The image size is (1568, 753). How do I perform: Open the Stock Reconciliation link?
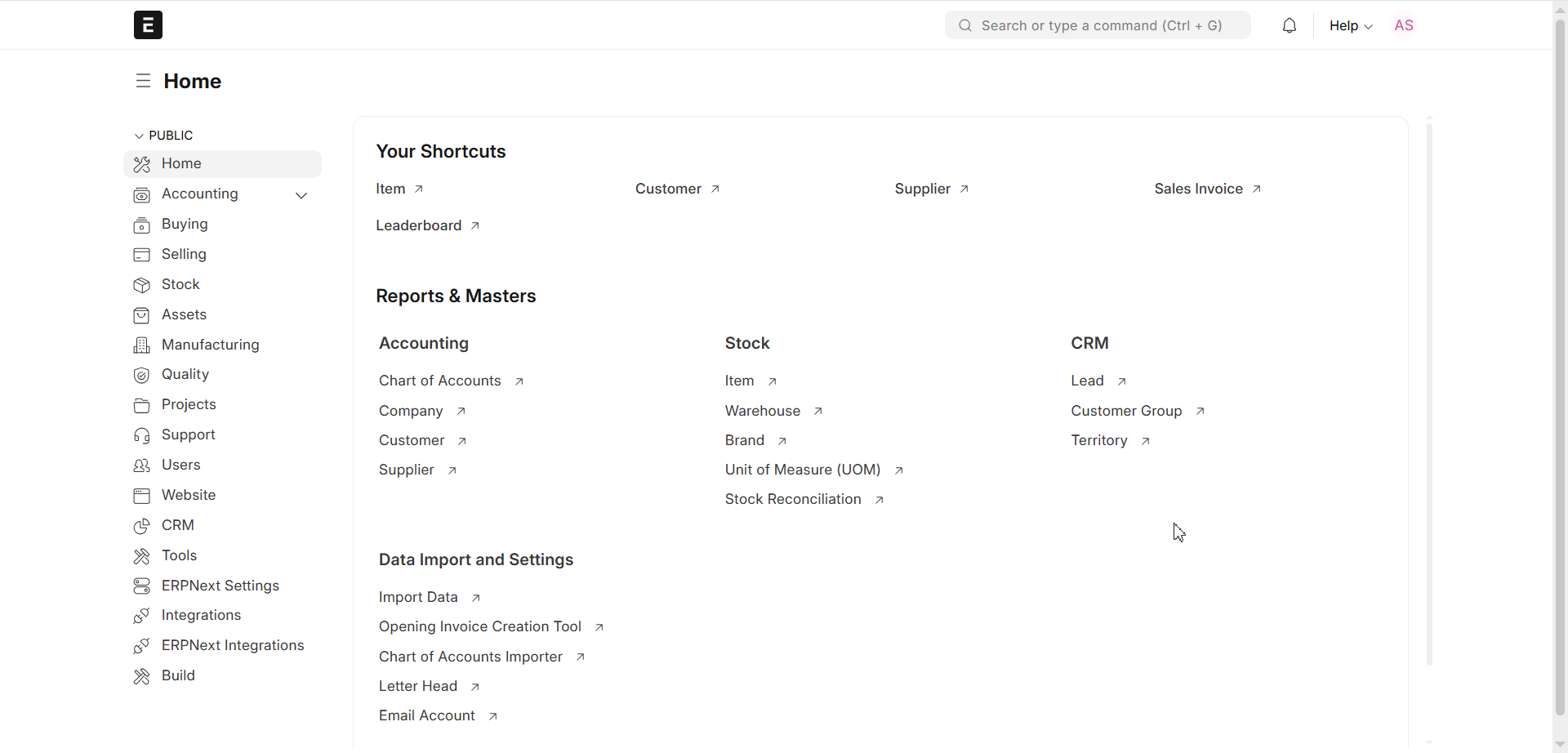tap(793, 499)
